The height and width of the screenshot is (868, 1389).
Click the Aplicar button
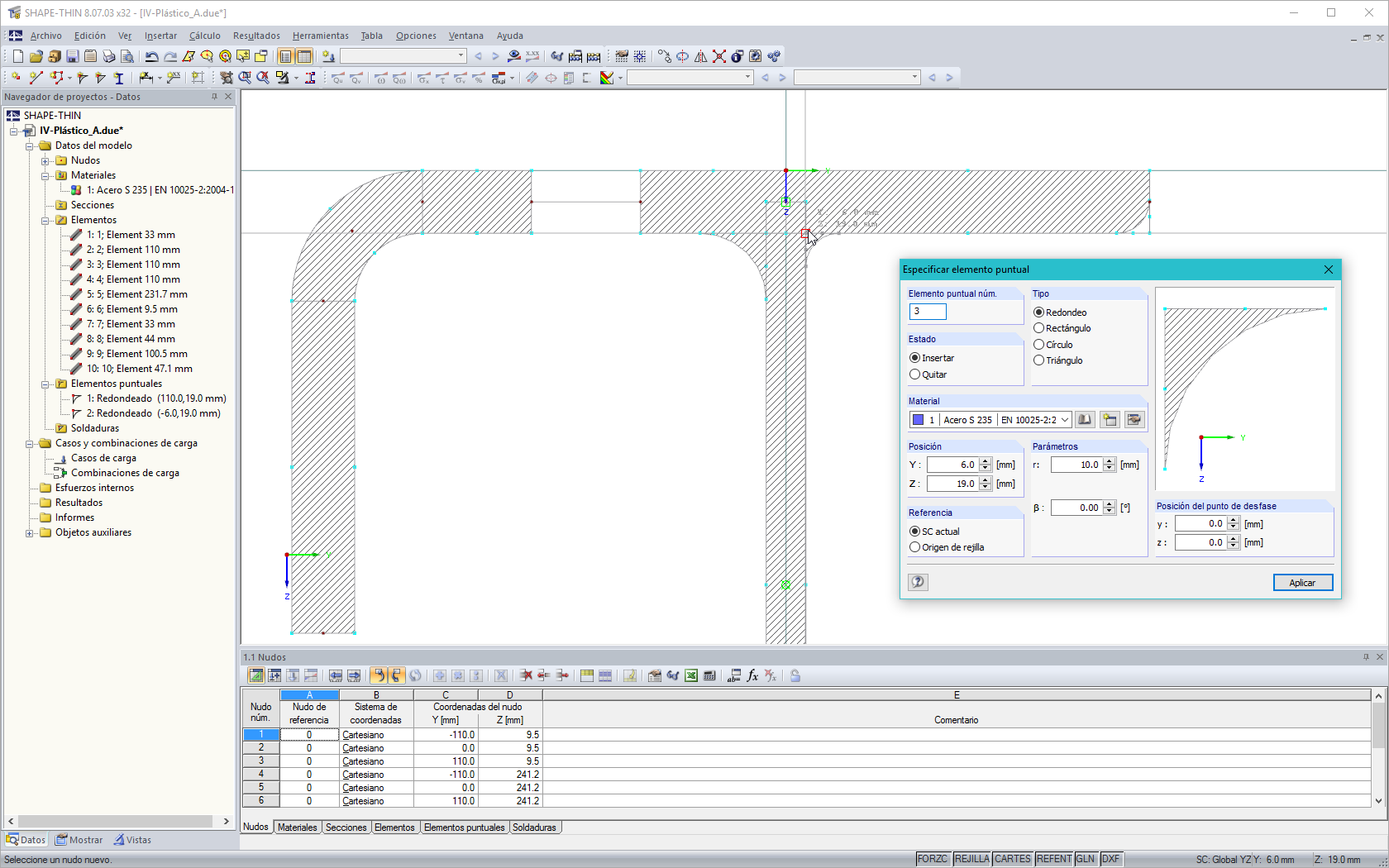(x=1303, y=583)
